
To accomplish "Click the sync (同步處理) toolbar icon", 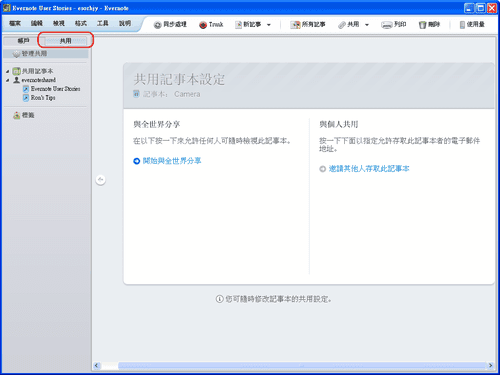I will tap(157, 25).
